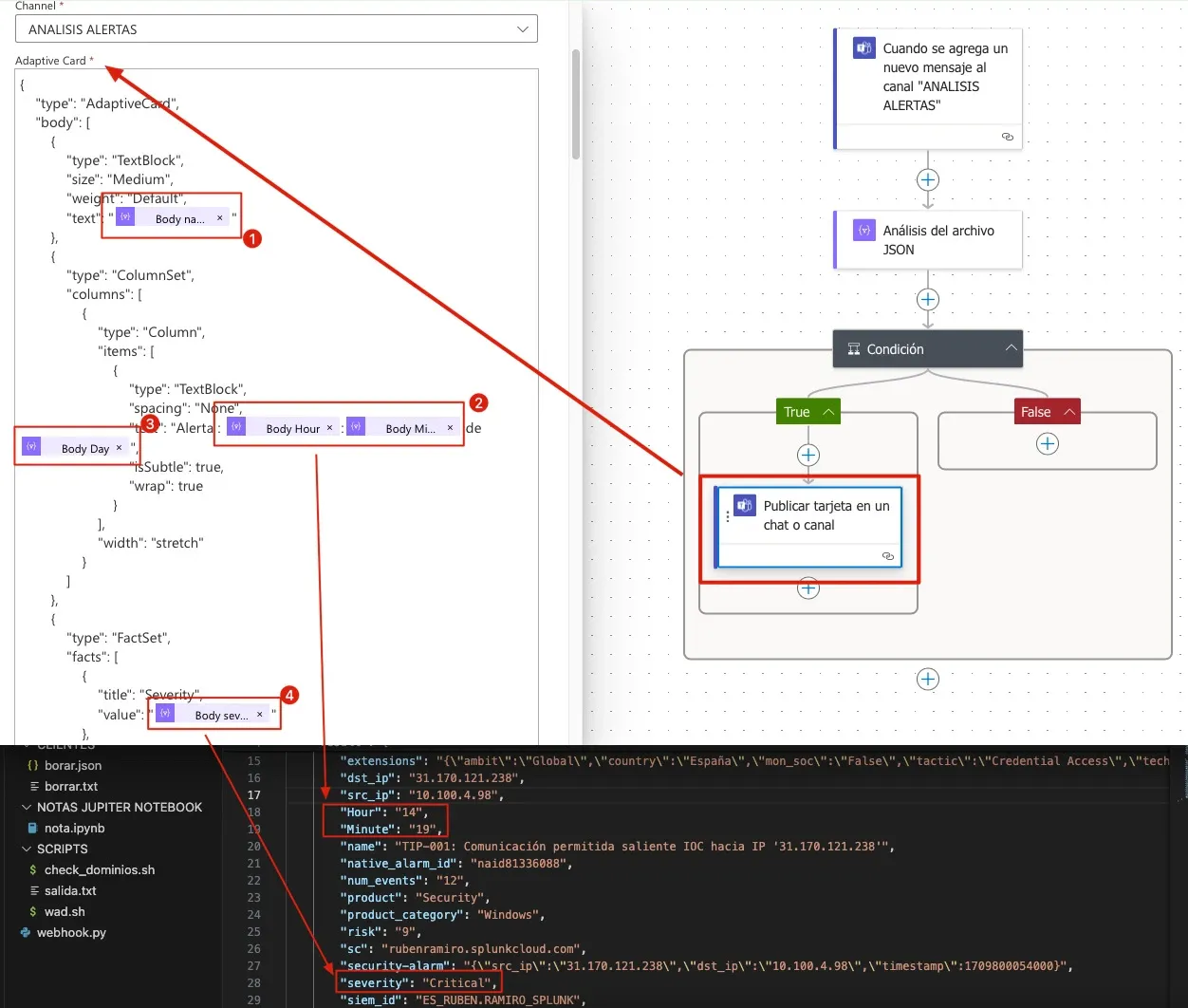This screenshot has height=1008, width=1188.
Task: Open salida.txt in the explorer
Action: [x=70, y=890]
